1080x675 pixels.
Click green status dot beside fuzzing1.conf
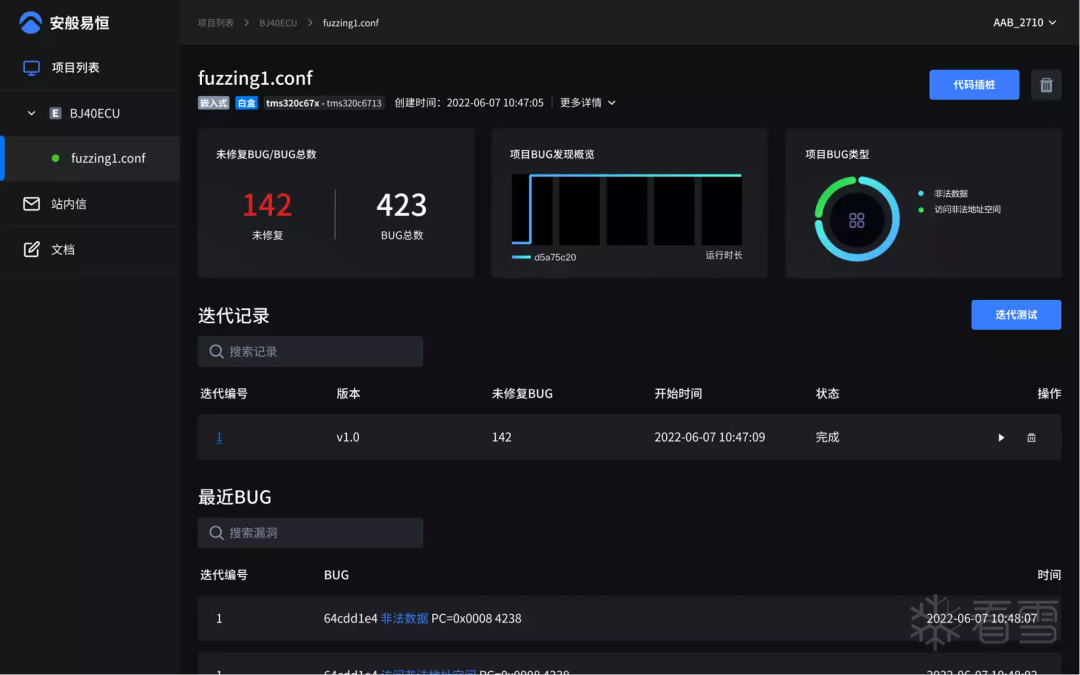click(x=56, y=158)
